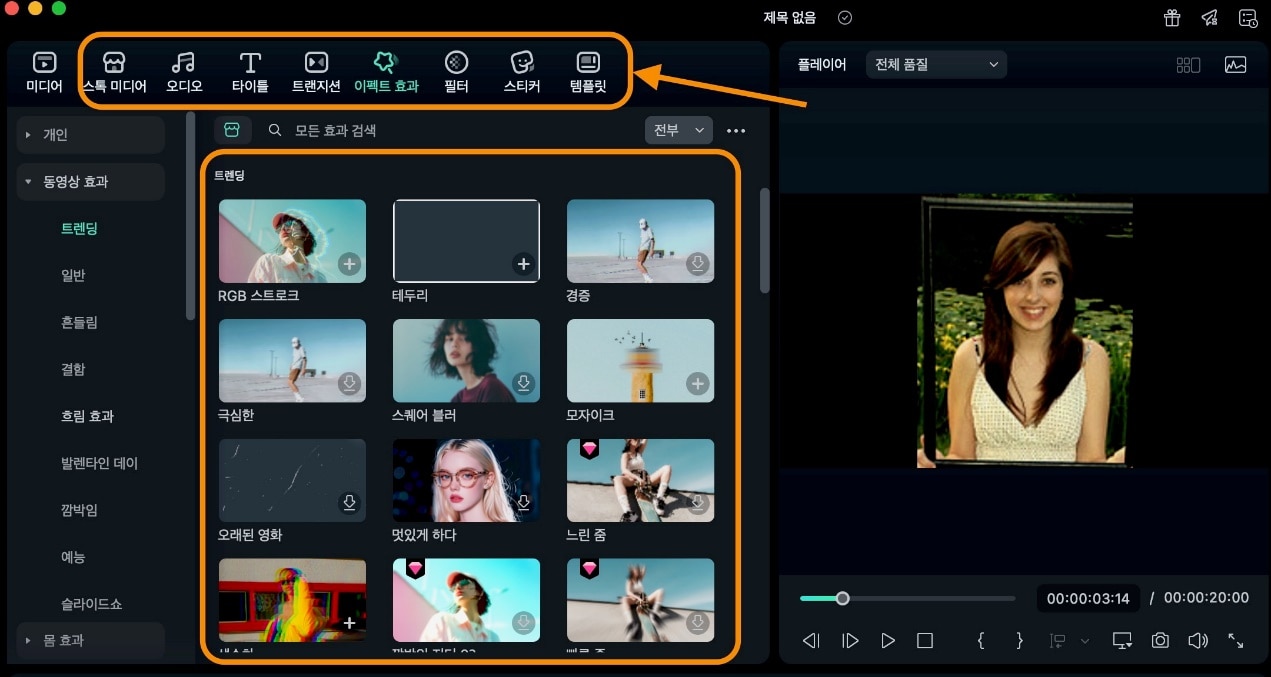1271x677 pixels.
Task: Open the display output monitor icon
Action: click(1122, 641)
